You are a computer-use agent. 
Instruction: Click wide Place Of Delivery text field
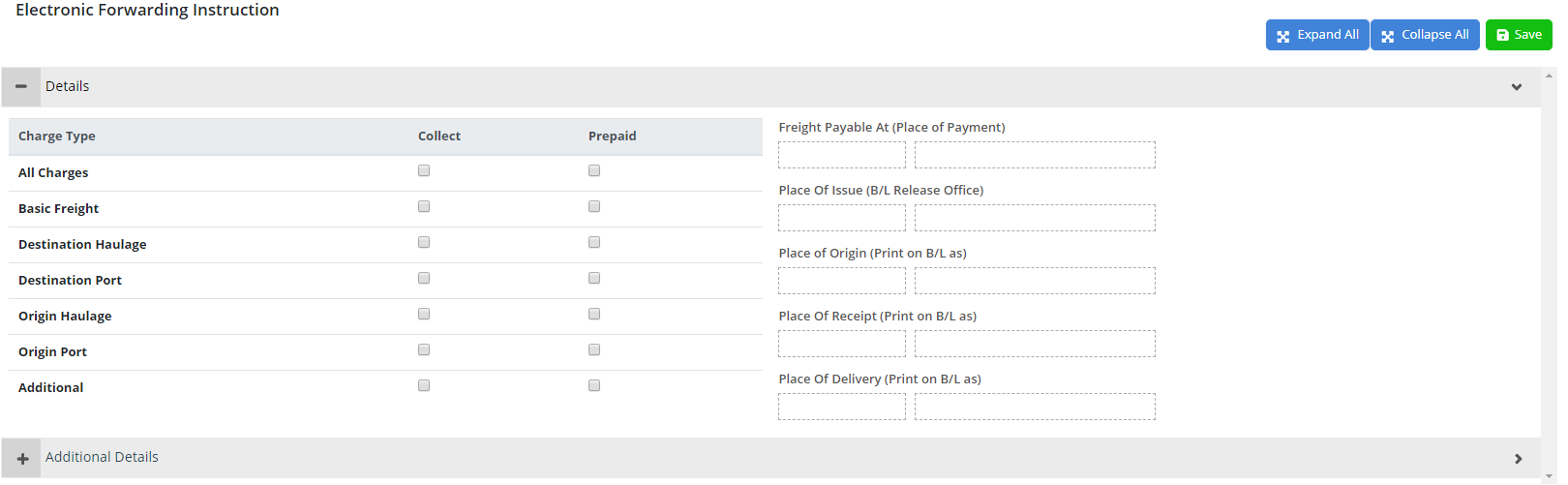coord(1035,408)
